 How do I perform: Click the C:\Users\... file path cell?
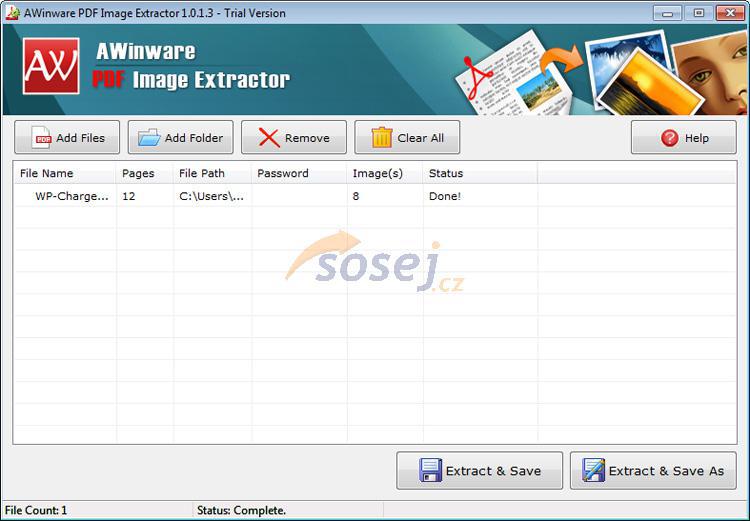point(212,196)
